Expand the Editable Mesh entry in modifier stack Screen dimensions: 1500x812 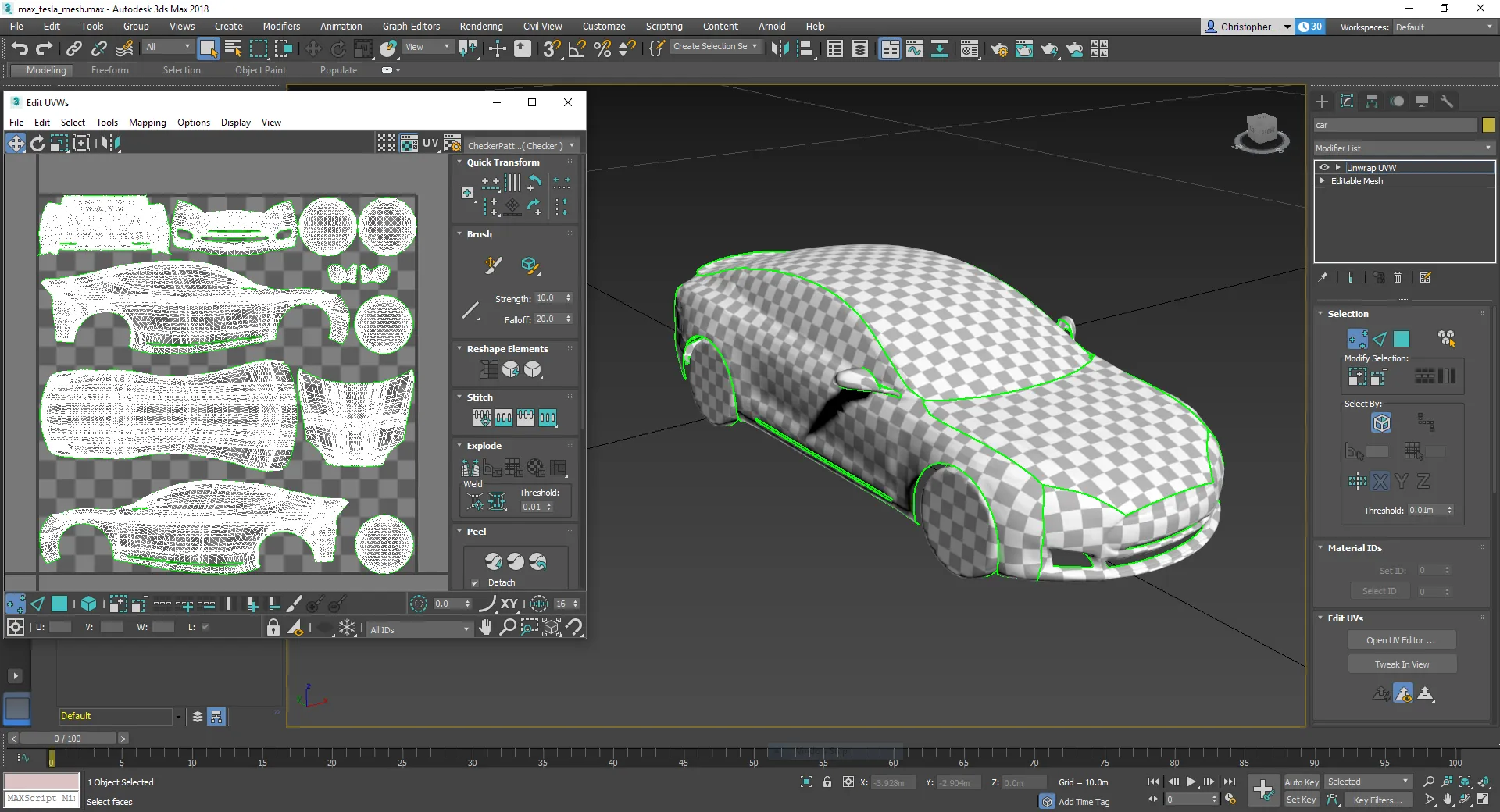pyautogui.click(x=1321, y=181)
